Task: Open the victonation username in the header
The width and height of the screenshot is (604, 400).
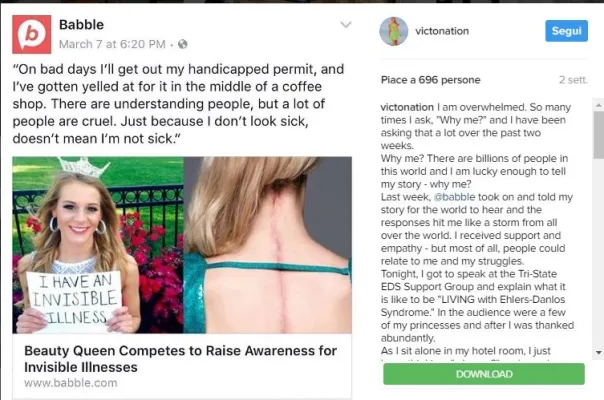Action: 442,31
